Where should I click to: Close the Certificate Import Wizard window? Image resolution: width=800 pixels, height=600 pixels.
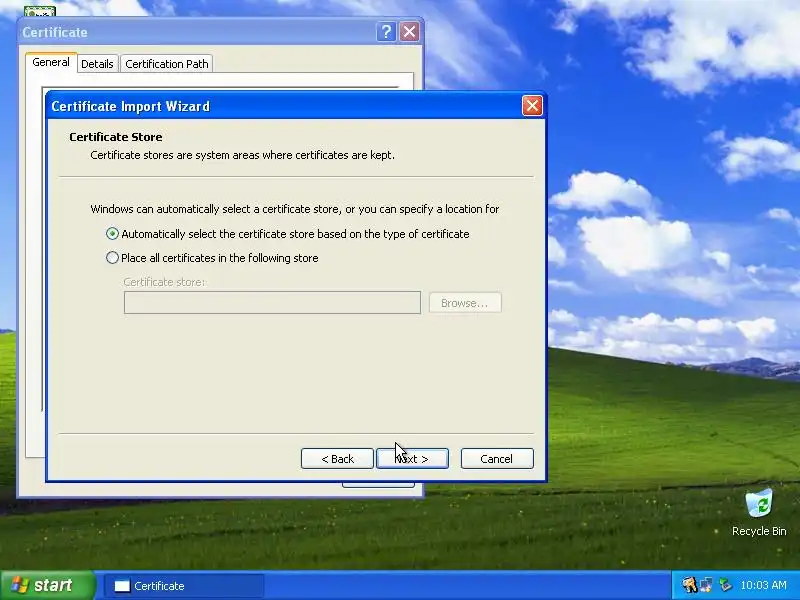(x=532, y=106)
